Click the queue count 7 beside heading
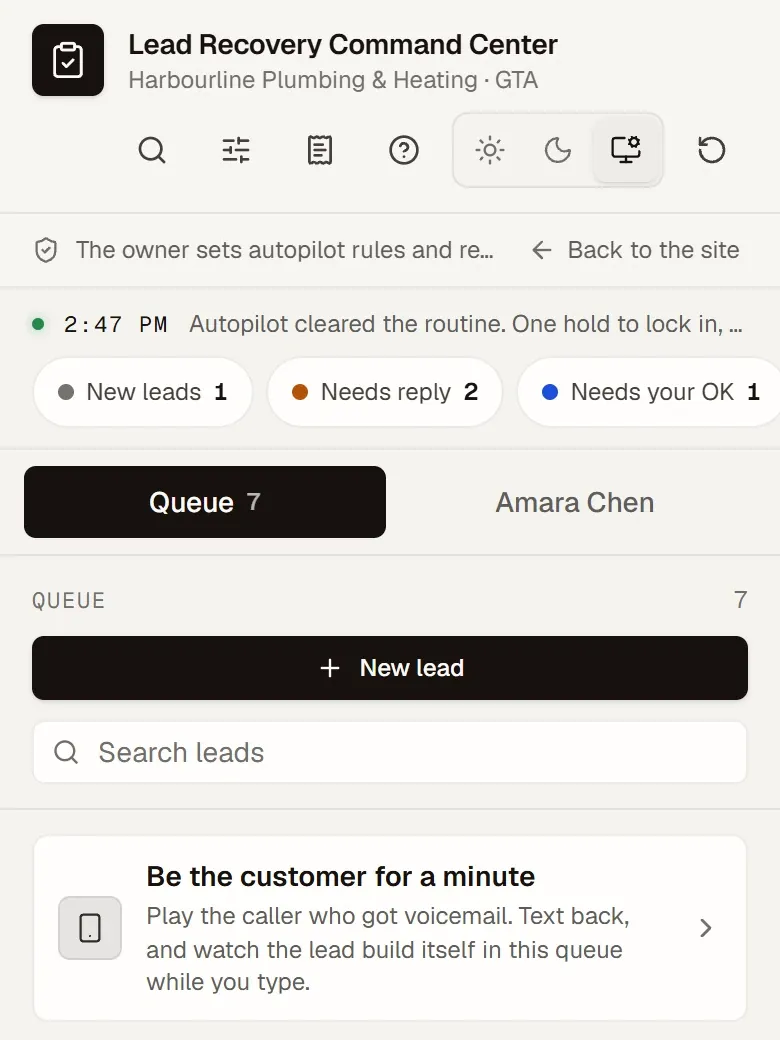780x1040 pixels. click(741, 600)
